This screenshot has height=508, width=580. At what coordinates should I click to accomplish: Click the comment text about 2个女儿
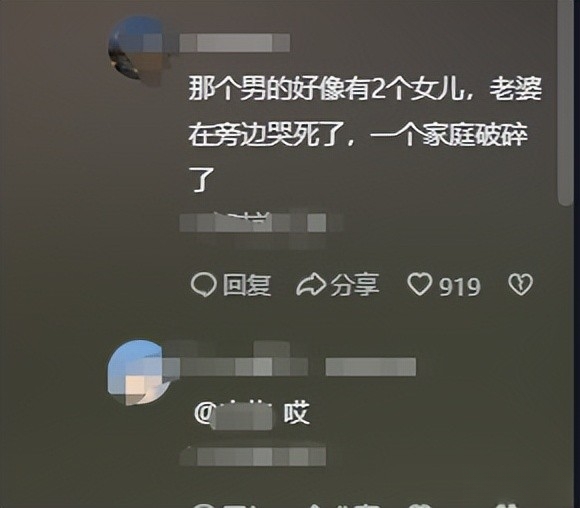[364, 135]
